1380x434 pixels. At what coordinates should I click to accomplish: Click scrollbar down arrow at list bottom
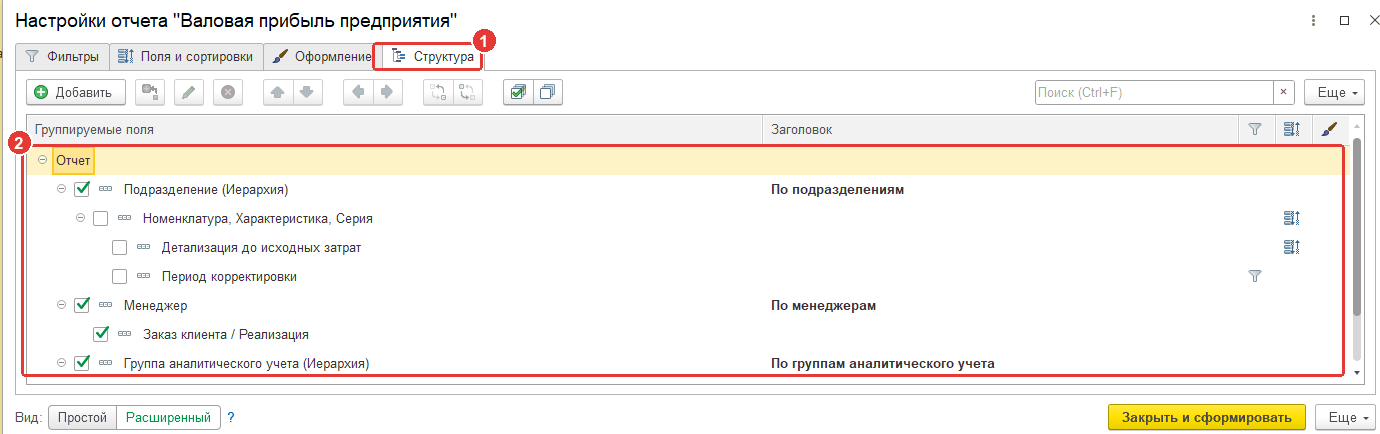tap(1356, 372)
